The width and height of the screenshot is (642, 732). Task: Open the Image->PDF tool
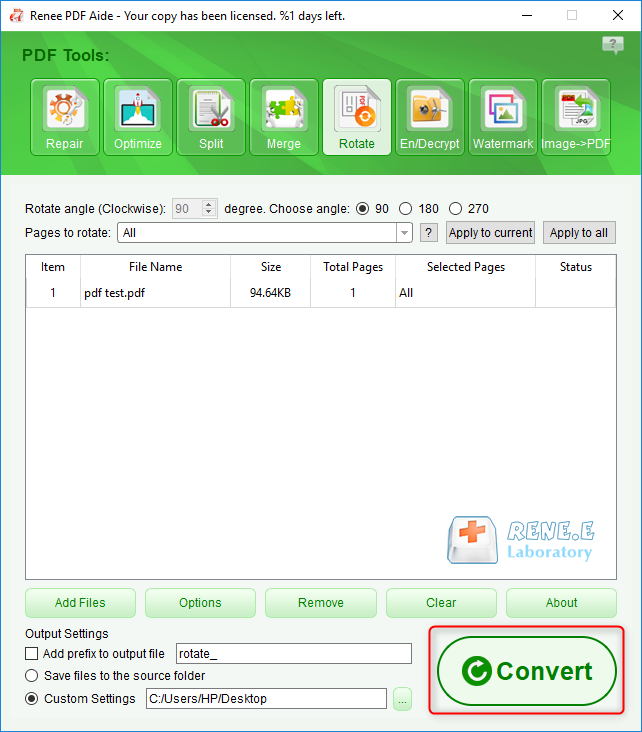click(576, 117)
